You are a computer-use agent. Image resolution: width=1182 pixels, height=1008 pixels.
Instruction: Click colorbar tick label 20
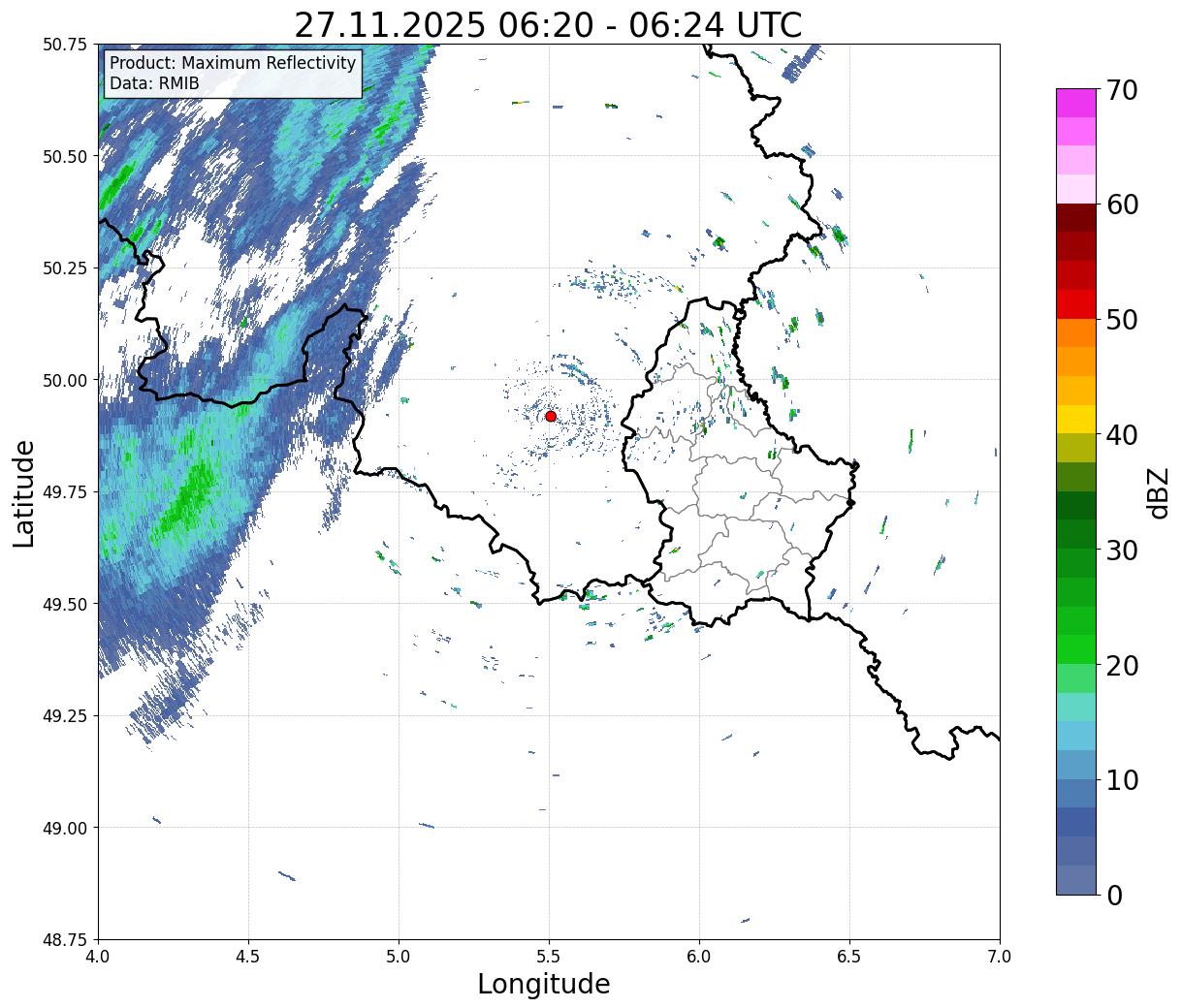tap(1122, 665)
